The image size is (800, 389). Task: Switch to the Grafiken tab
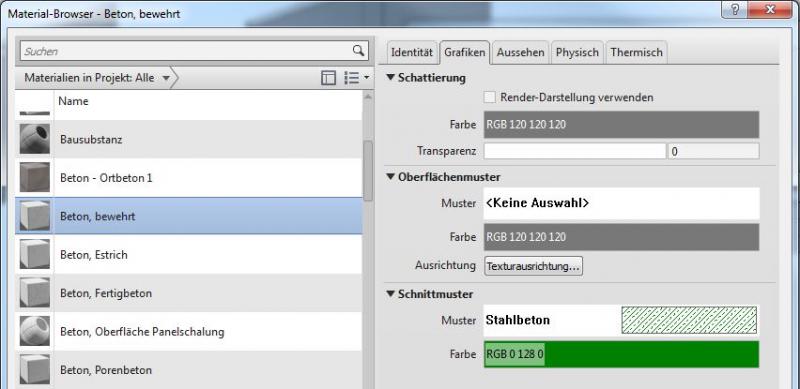[x=464, y=52]
